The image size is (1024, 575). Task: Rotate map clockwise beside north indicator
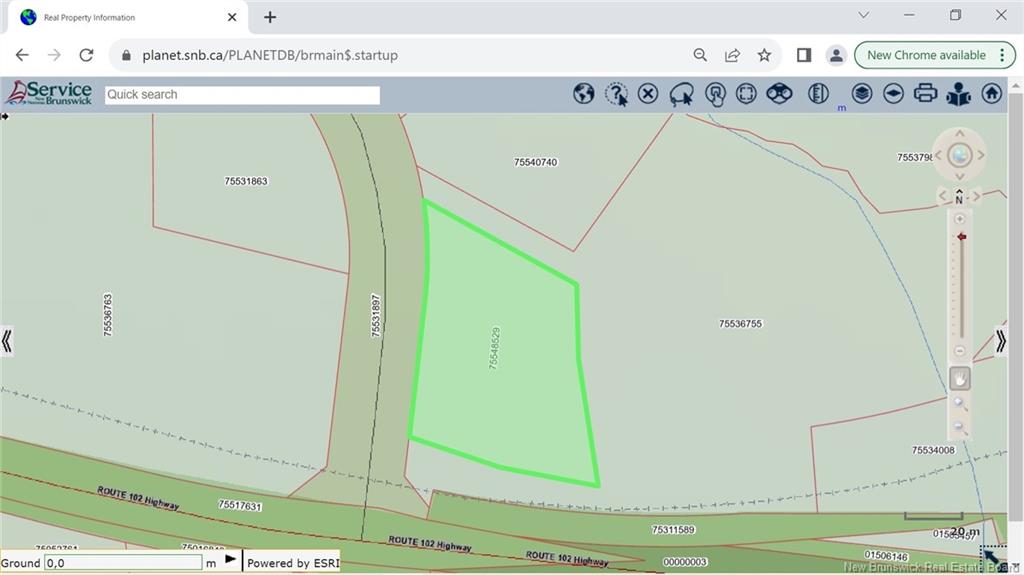(976, 196)
